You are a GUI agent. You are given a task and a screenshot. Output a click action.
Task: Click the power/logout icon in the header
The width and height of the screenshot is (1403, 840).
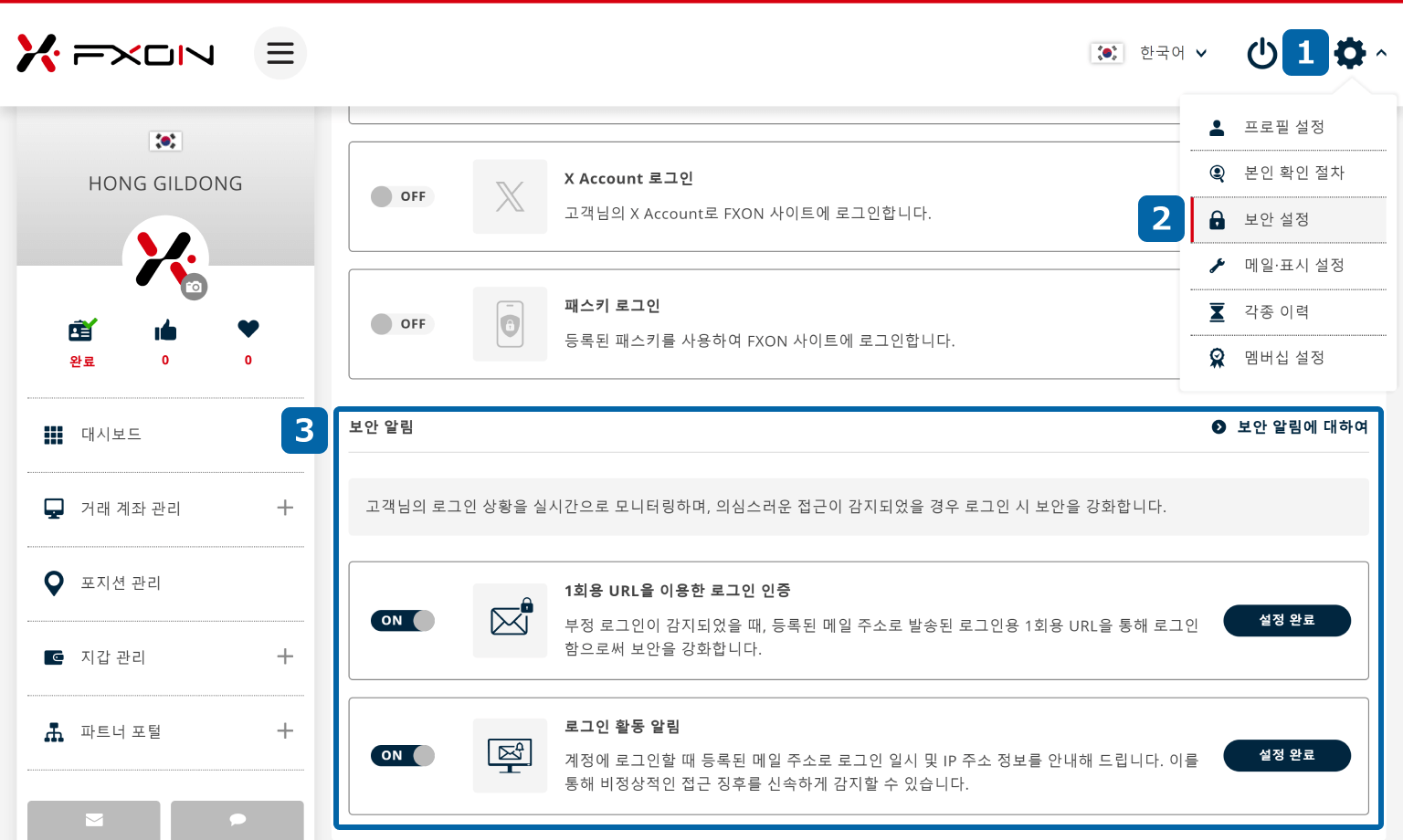coord(1261,53)
